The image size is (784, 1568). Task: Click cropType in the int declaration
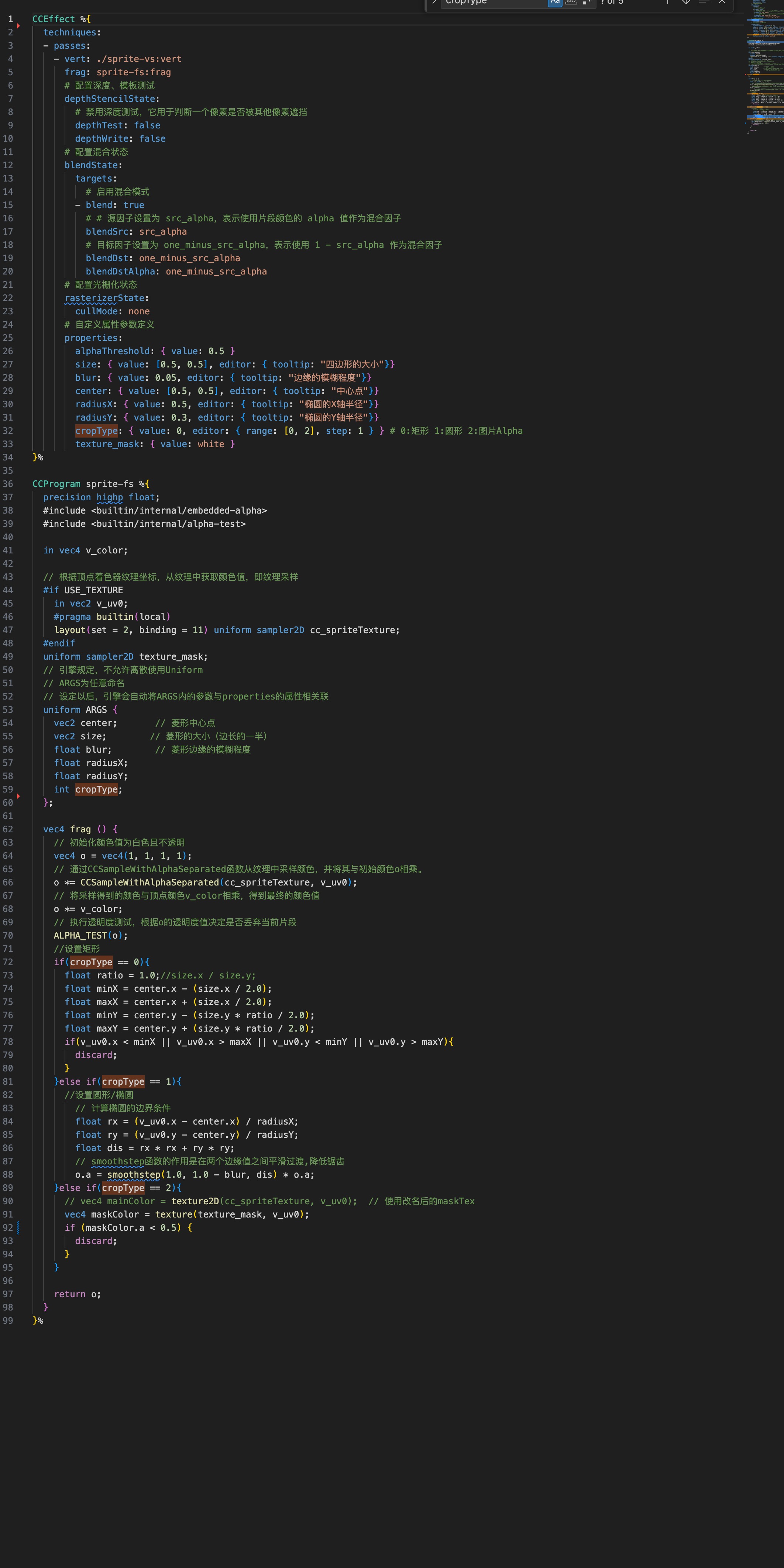pos(96,790)
